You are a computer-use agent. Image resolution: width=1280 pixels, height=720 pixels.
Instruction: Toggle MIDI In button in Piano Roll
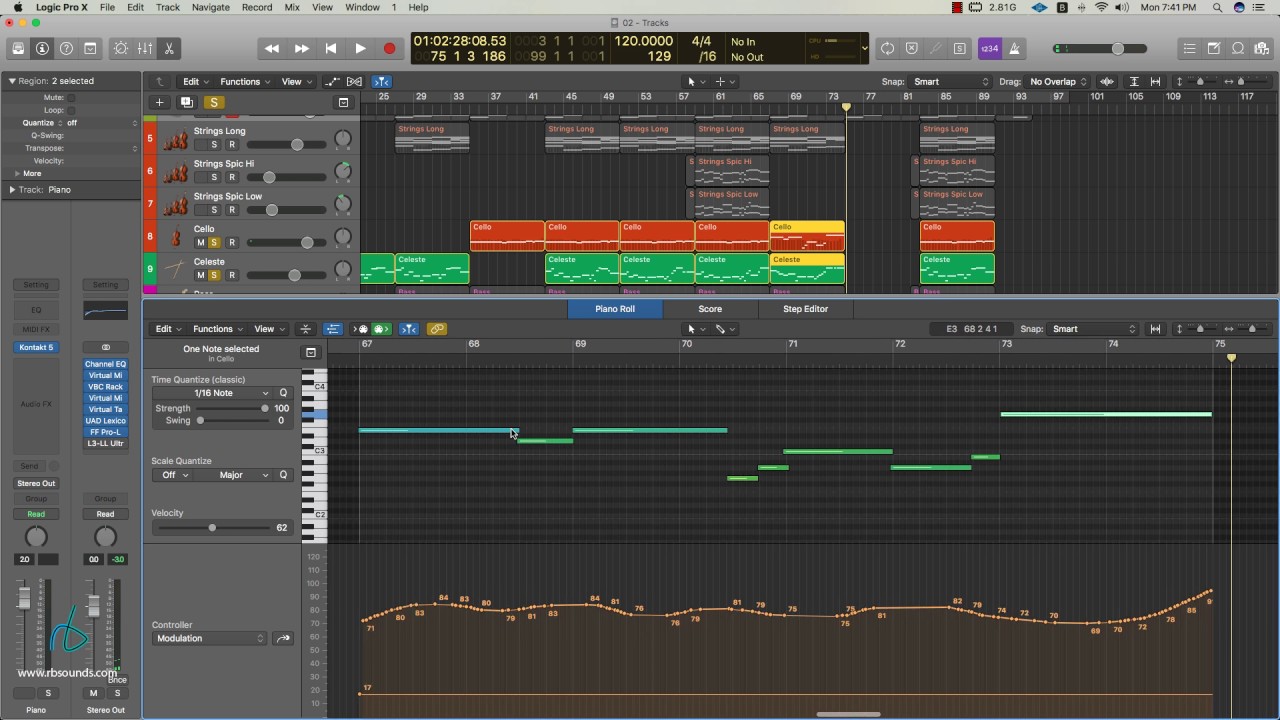[361, 329]
